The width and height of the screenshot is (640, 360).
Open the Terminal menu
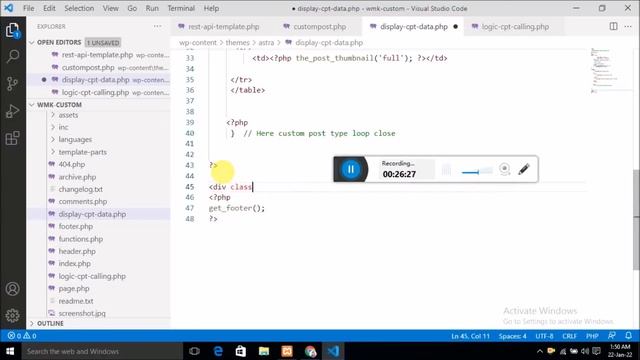pyautogui.click(x=181, y=8)
